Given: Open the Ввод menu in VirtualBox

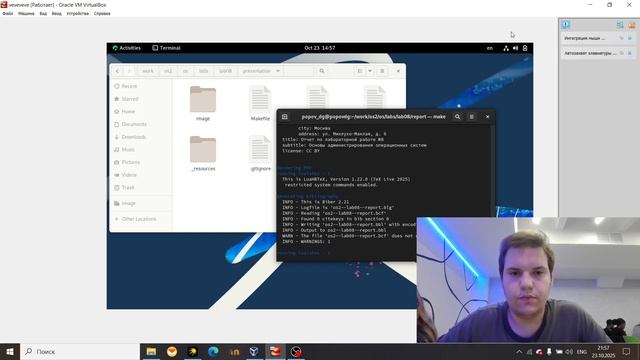Looking at the screenshot, I should [57, 13].
